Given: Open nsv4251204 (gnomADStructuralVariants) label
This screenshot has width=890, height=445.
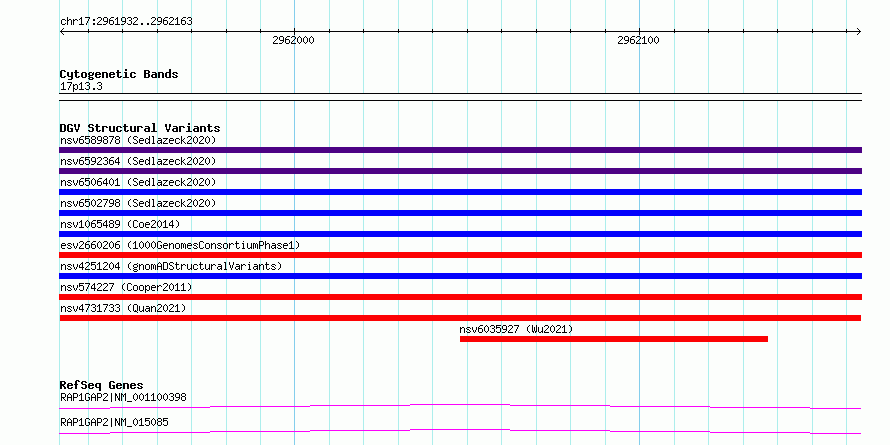Looking at the screenshot, I should coord(171,266).
